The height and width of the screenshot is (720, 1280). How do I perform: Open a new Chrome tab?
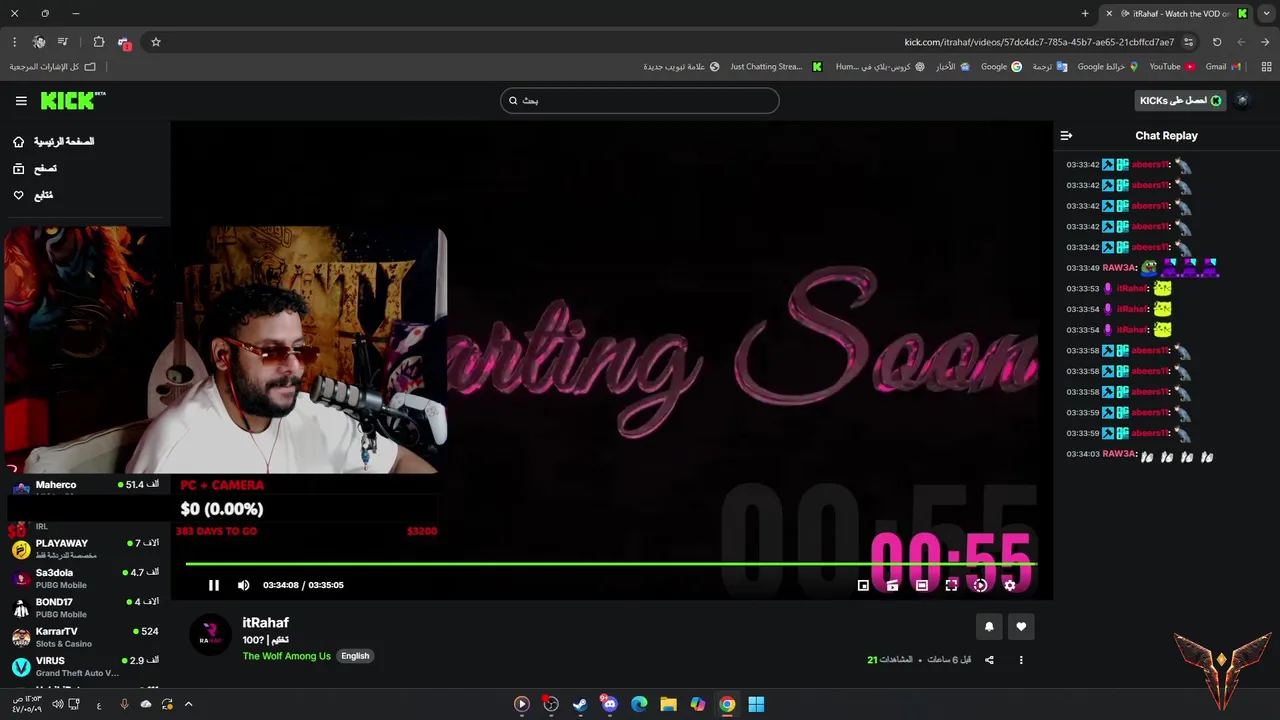(x=1085, y=14)
